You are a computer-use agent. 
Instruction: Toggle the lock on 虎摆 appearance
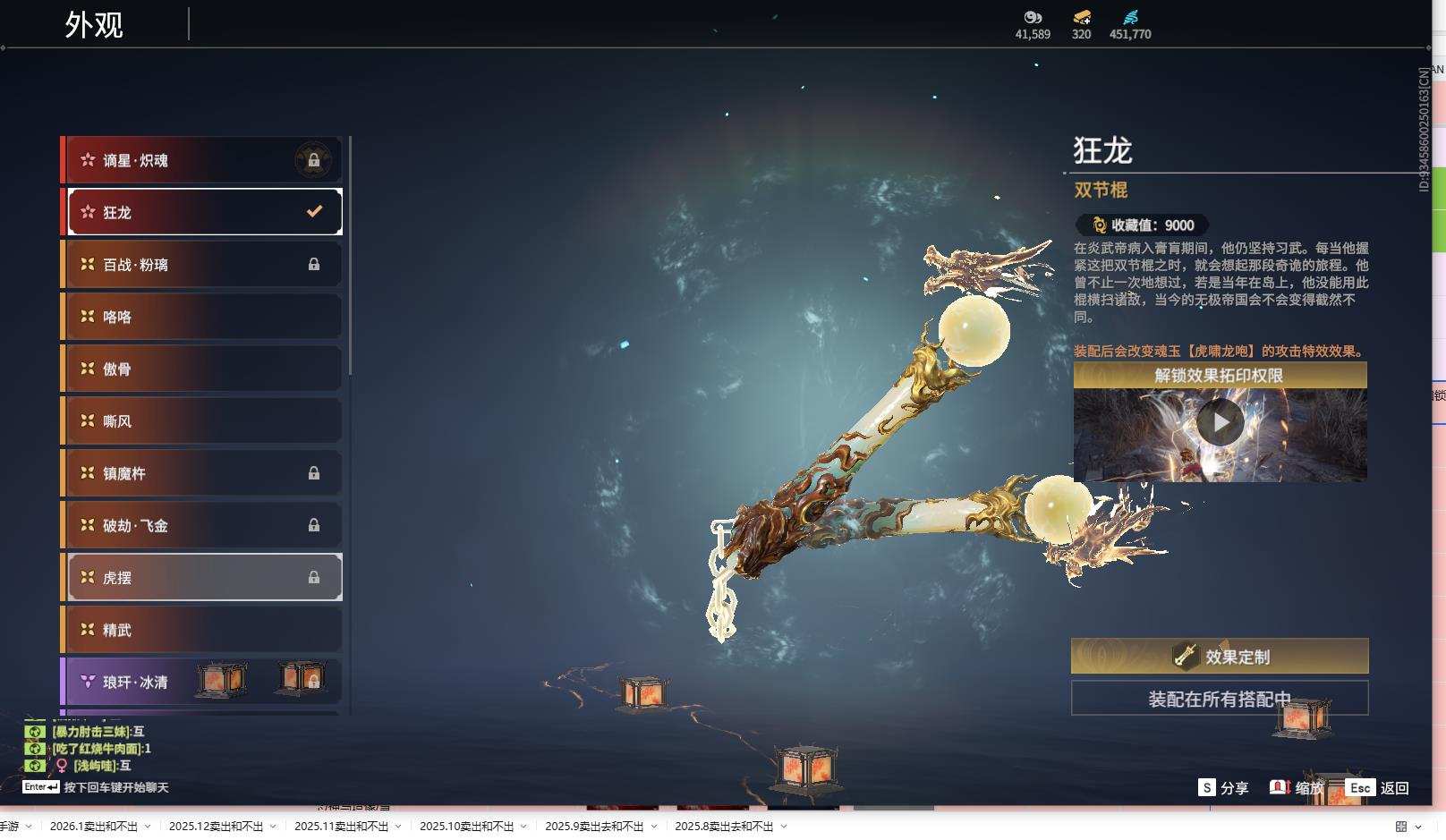314,577
